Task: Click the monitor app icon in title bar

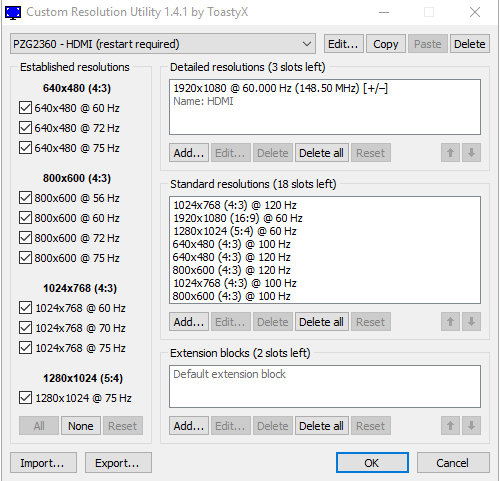Action: [13, 12]
